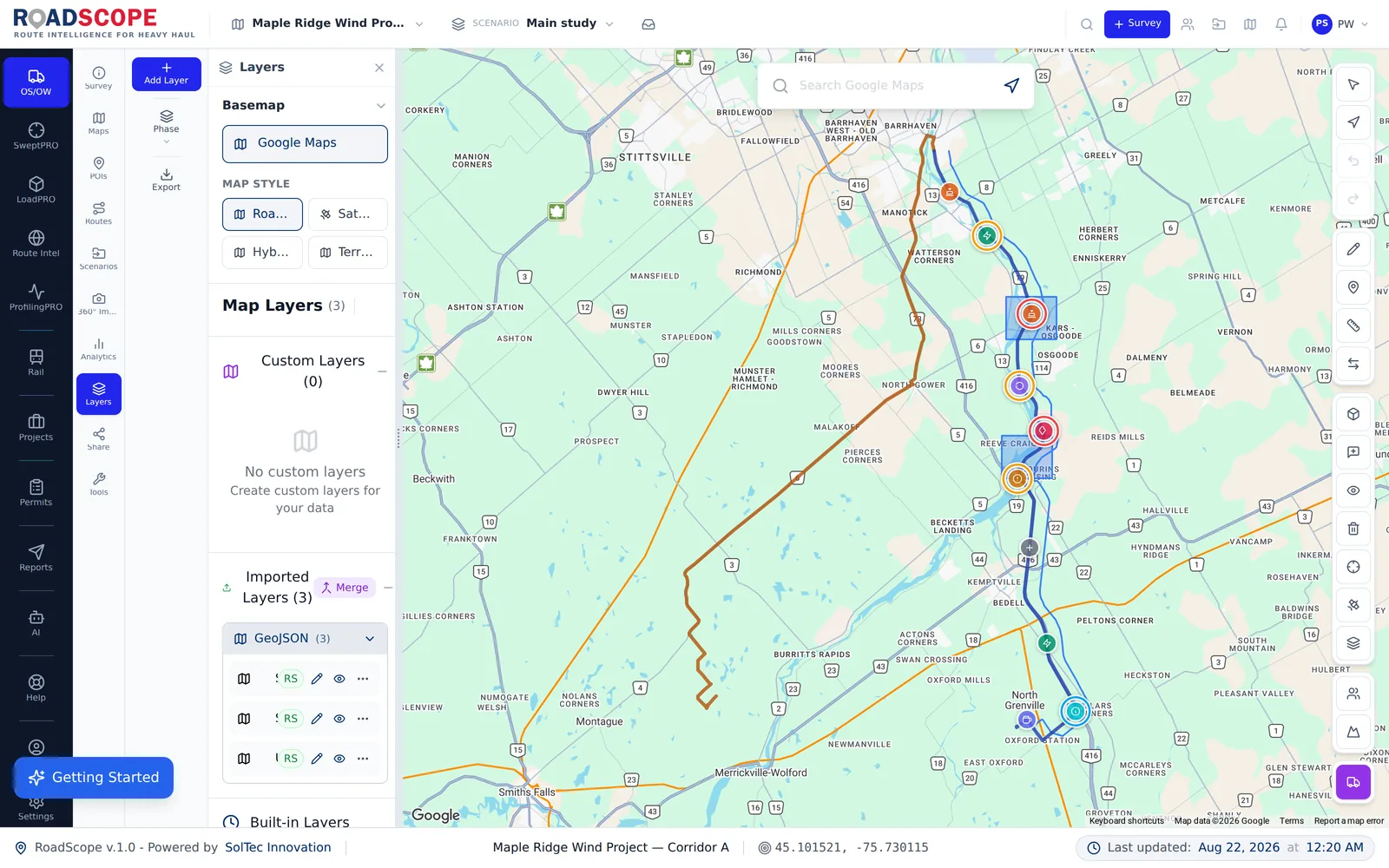Open the LoadPRO module
Screen dimensions: 1389x868
point(36,190)
